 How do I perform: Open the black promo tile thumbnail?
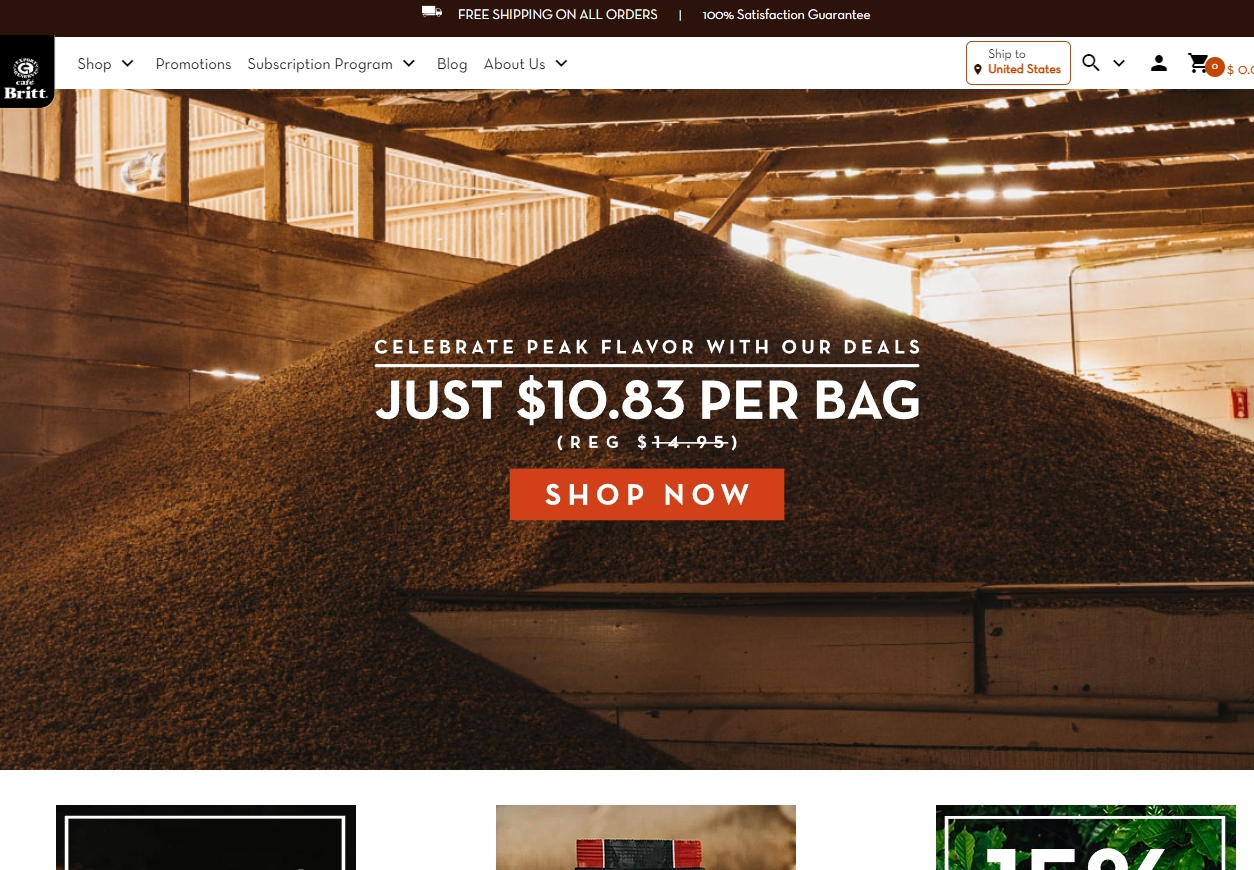tap(206, 837)
